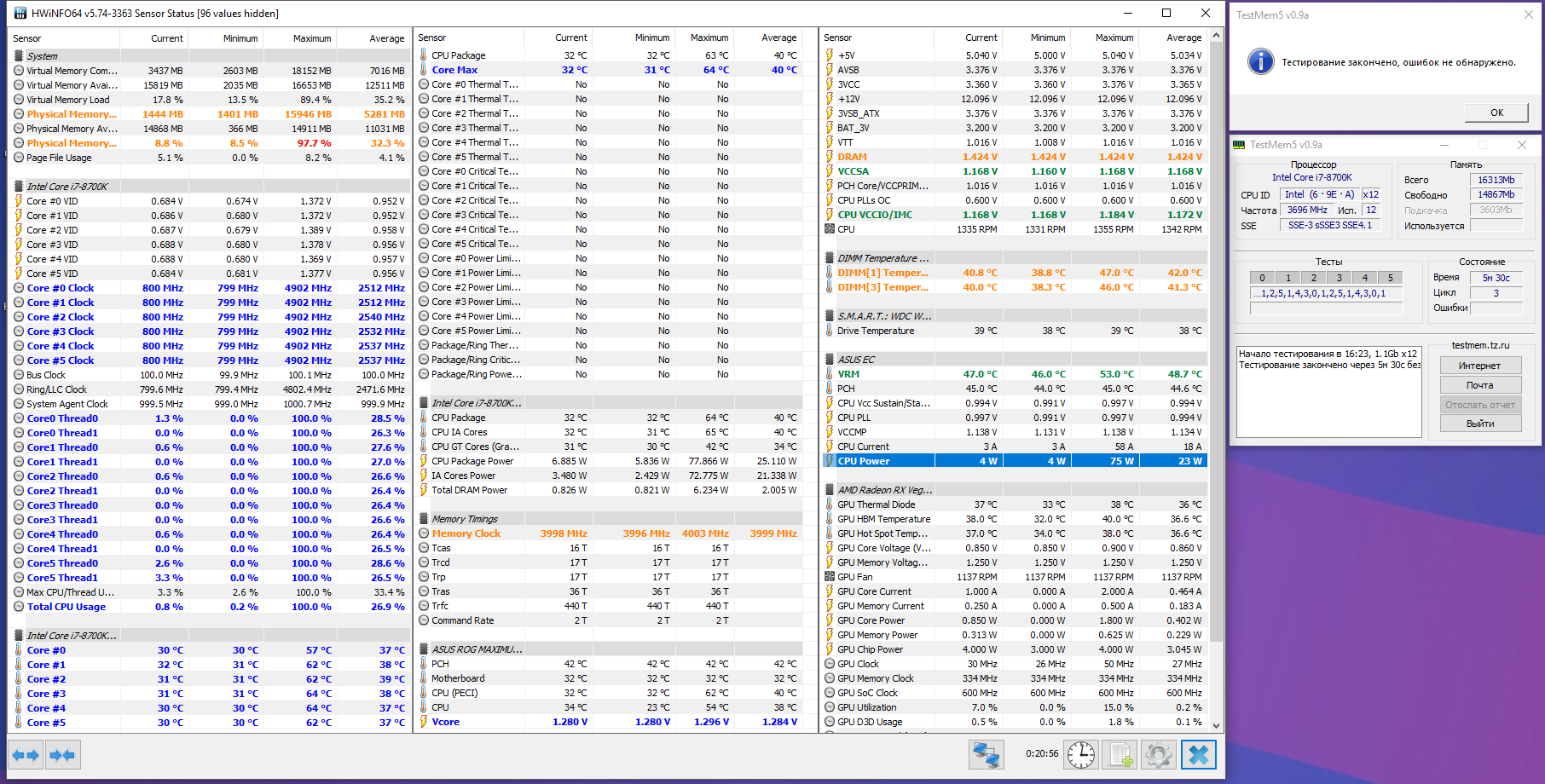Select the CPU Package Power row
1545x784 pixels.
pyautogui.click(x=609, y=461)
